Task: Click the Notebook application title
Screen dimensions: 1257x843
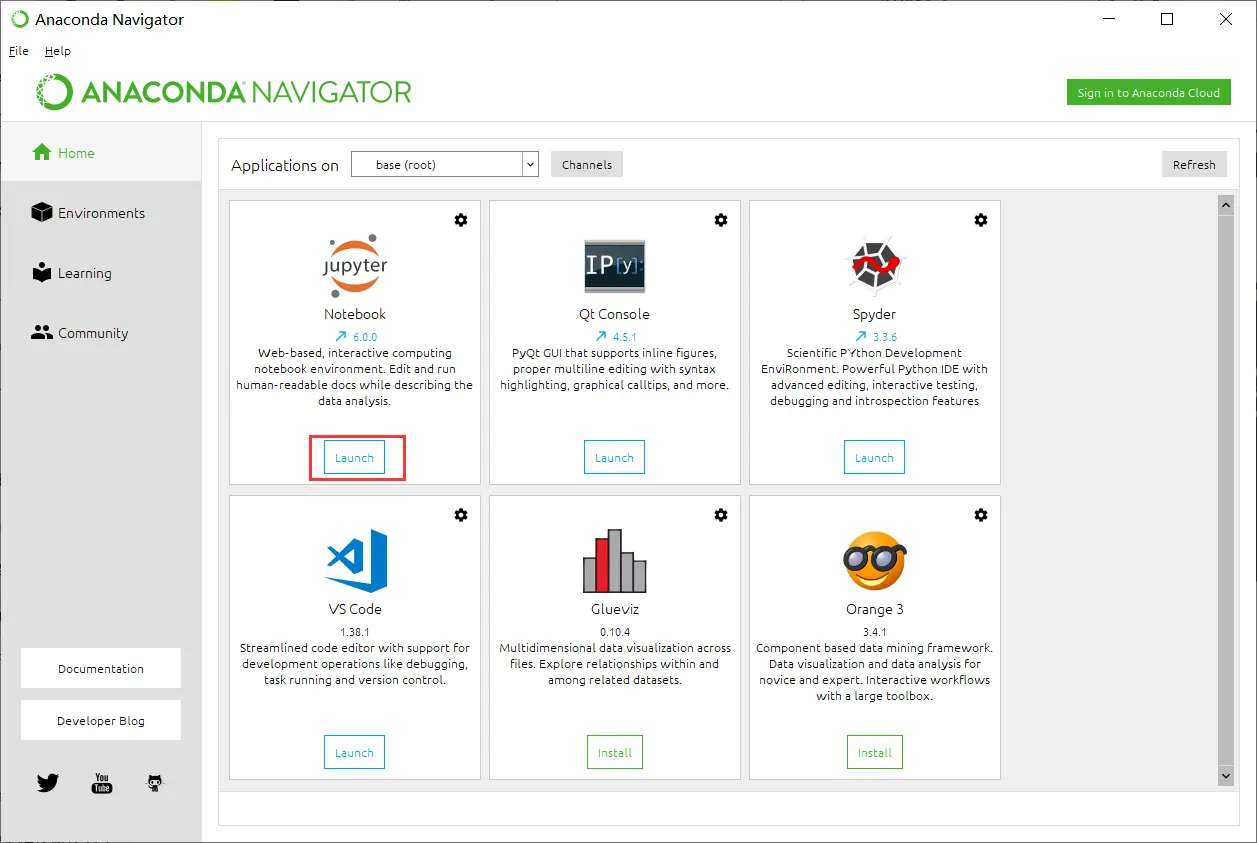Action: point(355,314)
